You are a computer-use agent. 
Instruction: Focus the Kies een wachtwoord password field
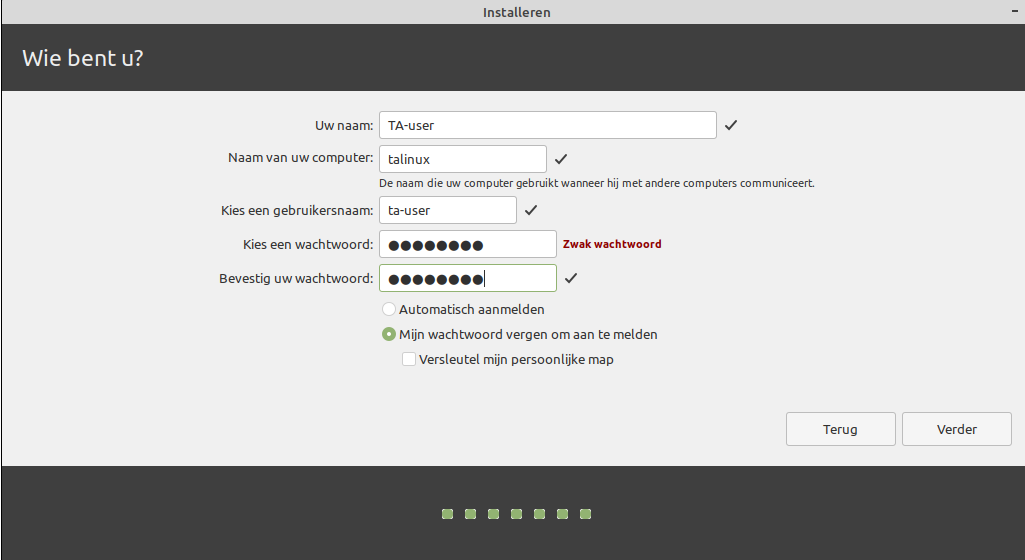[x=467, y=244]
